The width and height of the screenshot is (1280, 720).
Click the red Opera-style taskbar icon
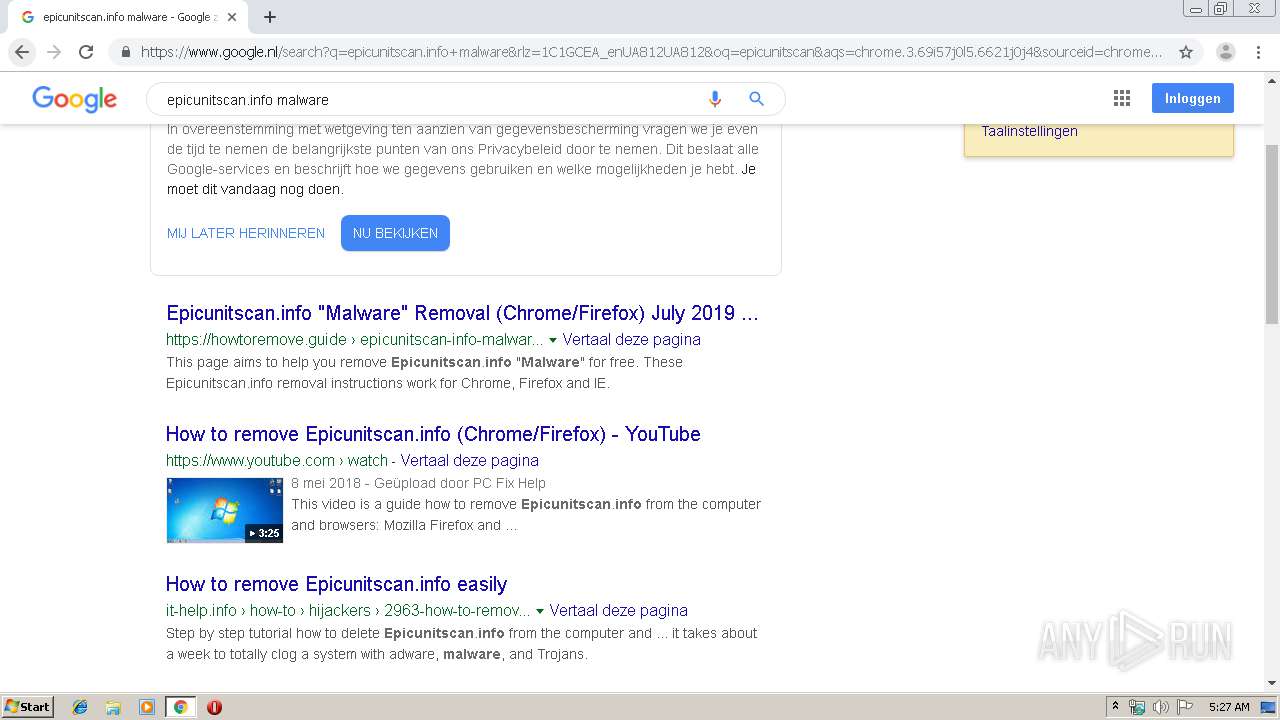coord(214,707)
